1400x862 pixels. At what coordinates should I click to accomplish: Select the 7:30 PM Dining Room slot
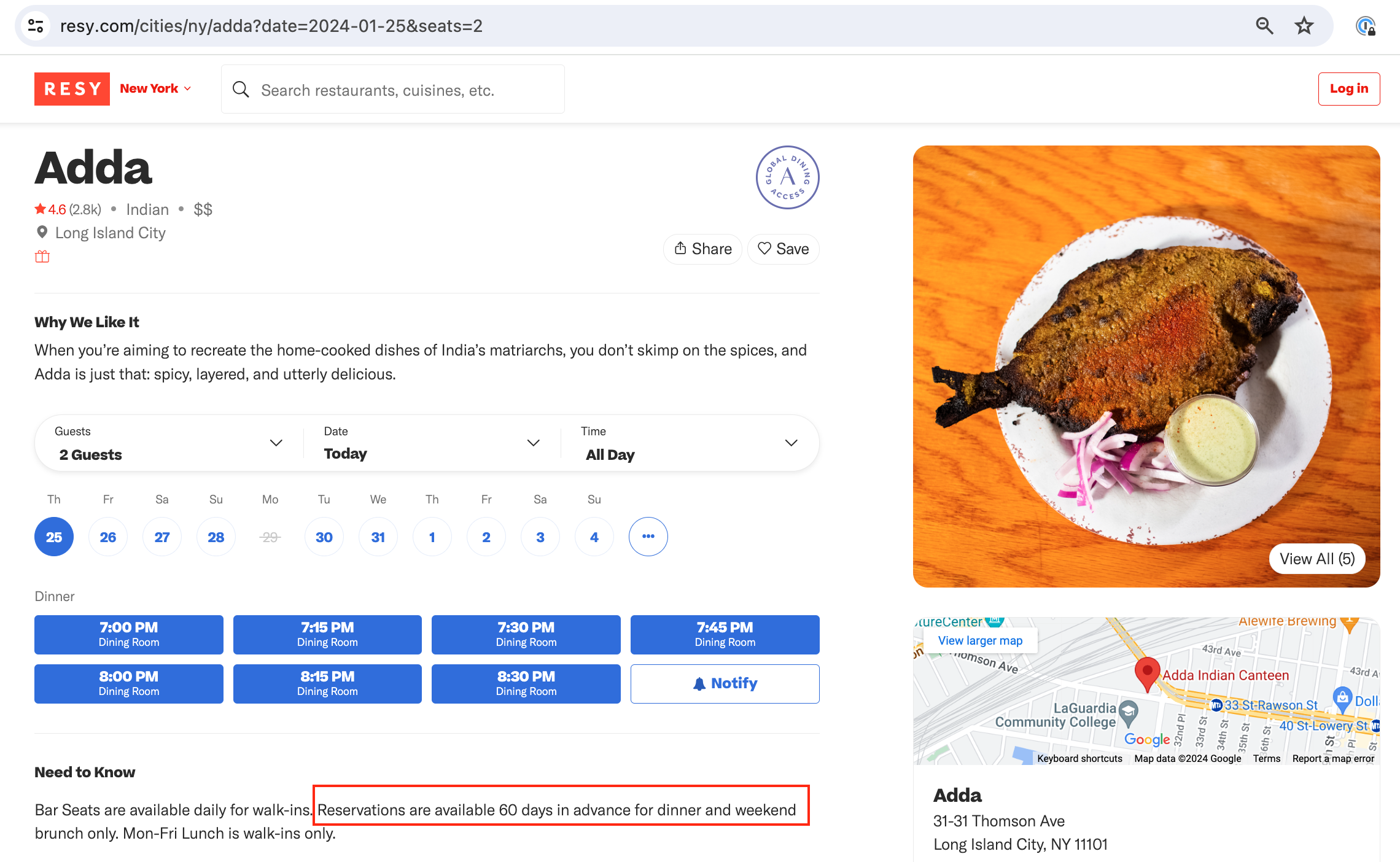(x=526, y=634)
